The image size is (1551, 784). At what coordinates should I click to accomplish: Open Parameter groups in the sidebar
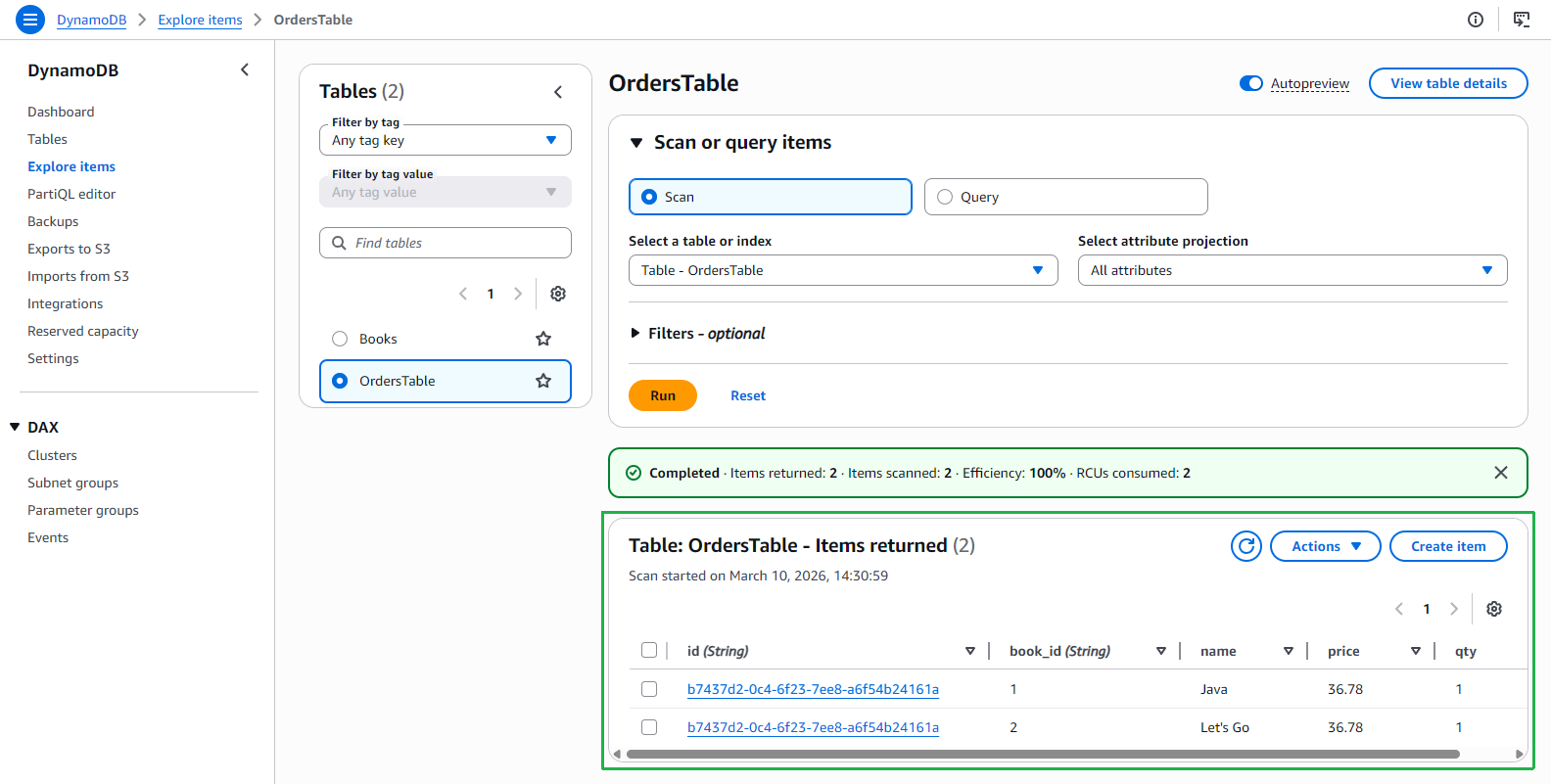coord(83,510)
